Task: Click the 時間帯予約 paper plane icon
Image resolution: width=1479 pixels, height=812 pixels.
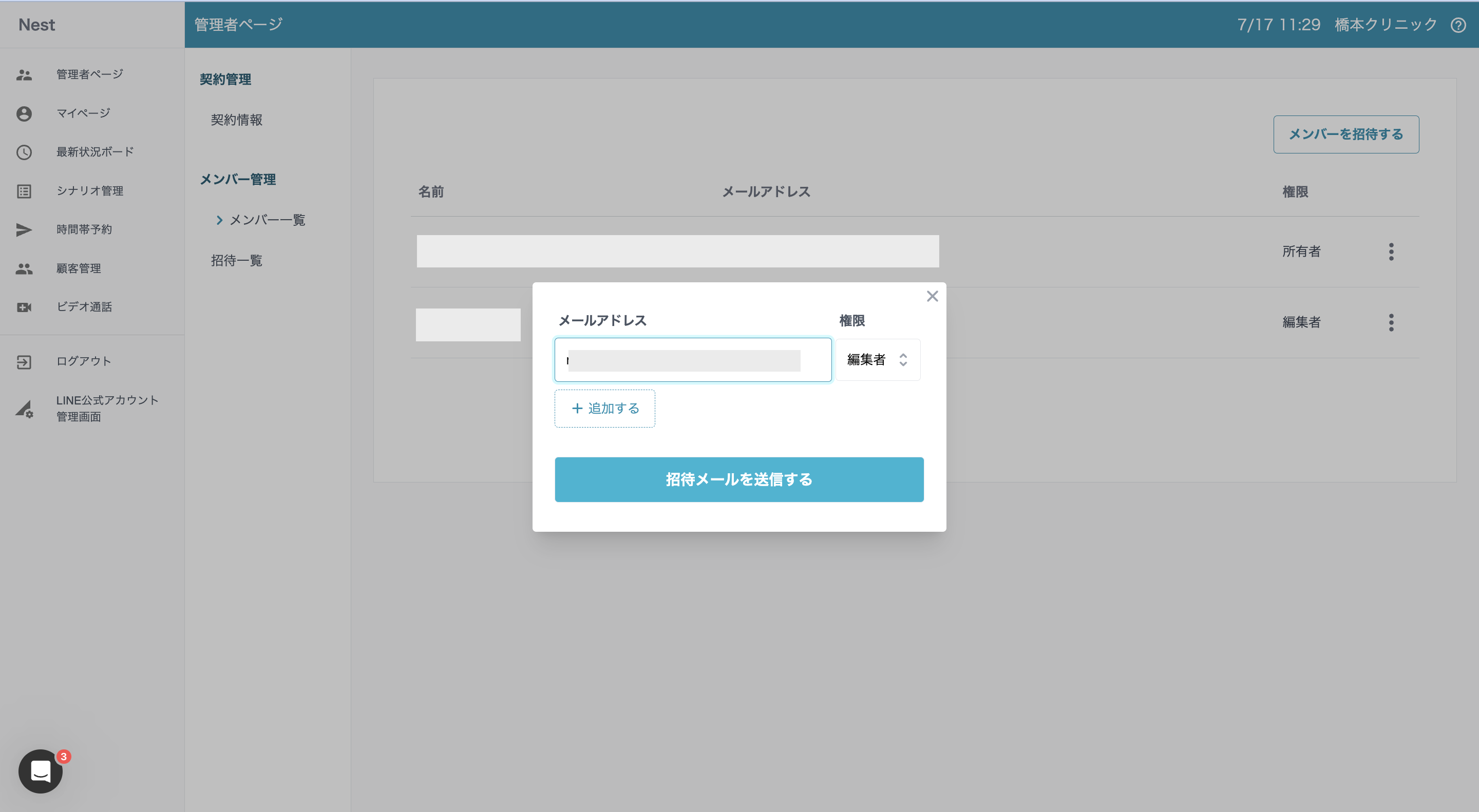Action: (24, 229)
